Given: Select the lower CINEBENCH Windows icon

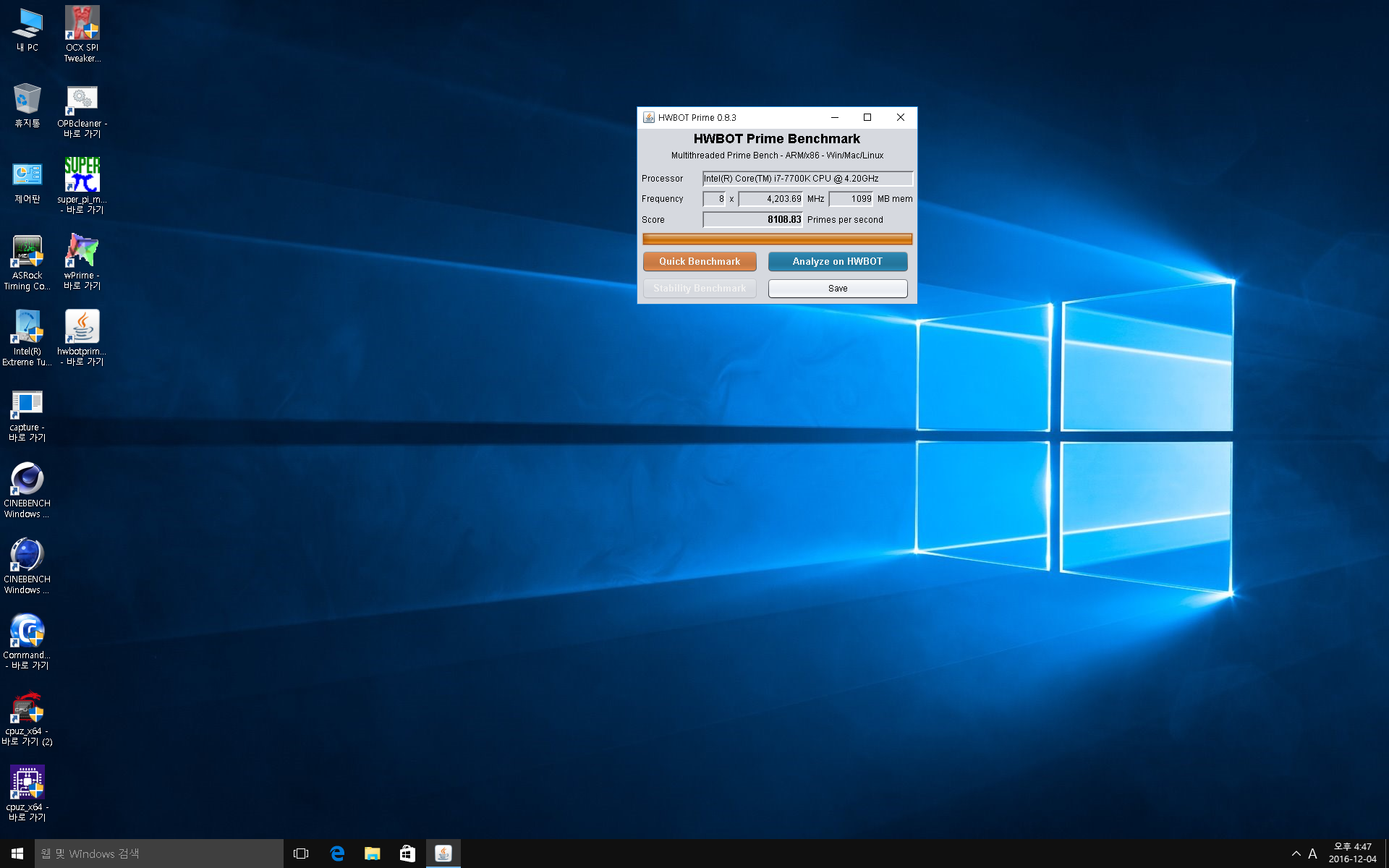Looking at the screenshot, I should click(x=27, y=566).
